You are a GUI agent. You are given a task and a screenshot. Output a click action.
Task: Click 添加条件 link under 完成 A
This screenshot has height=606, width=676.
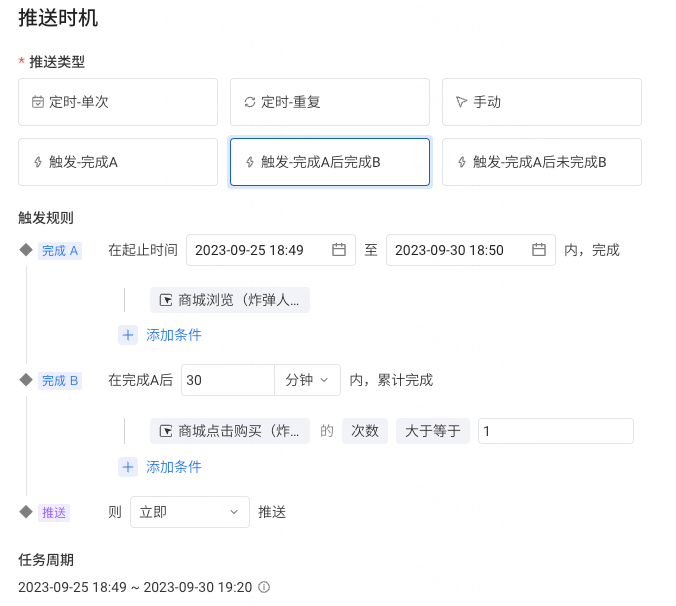point(174,335)
